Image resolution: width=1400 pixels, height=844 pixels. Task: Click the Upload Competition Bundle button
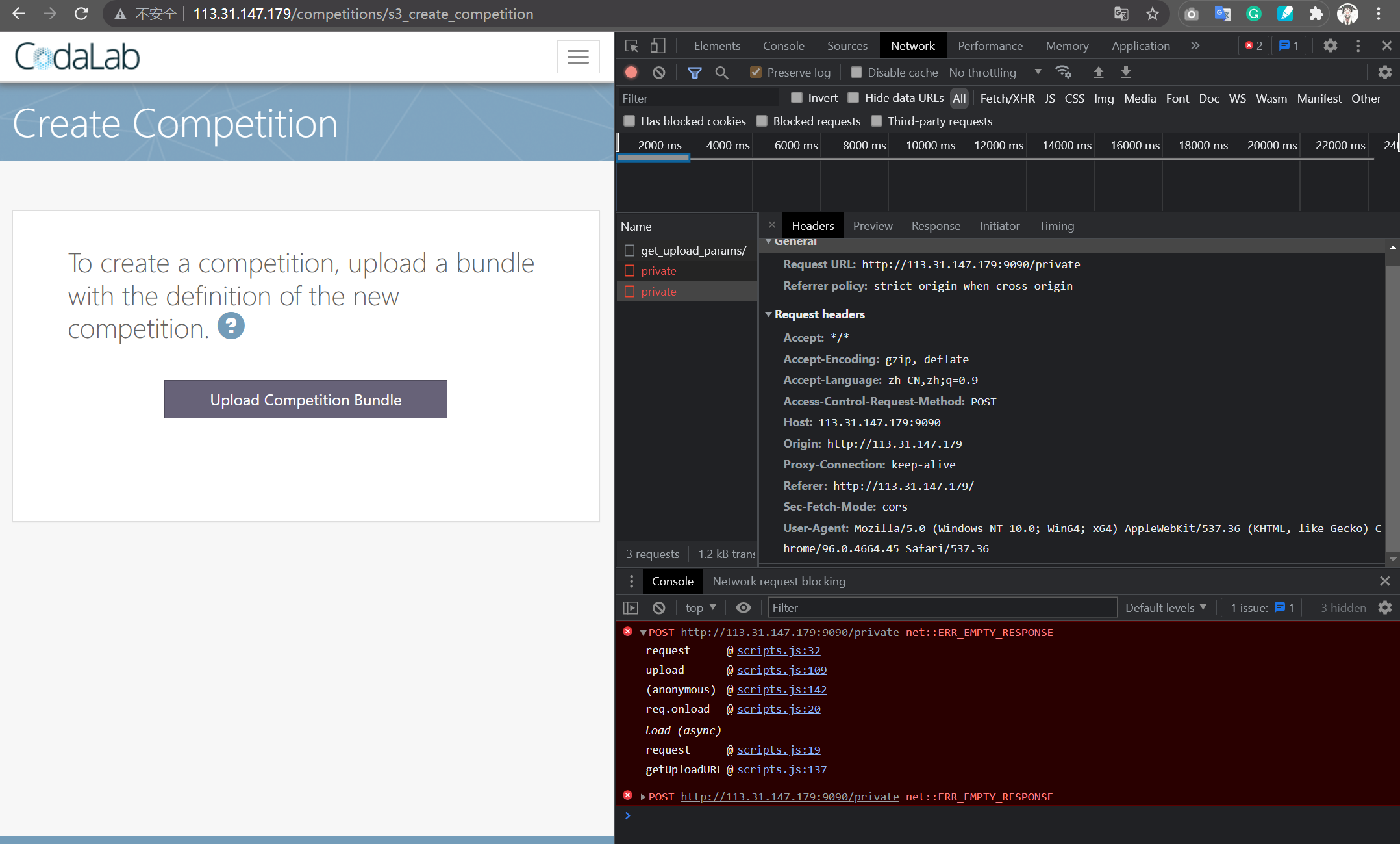click(x=305, y=399)
